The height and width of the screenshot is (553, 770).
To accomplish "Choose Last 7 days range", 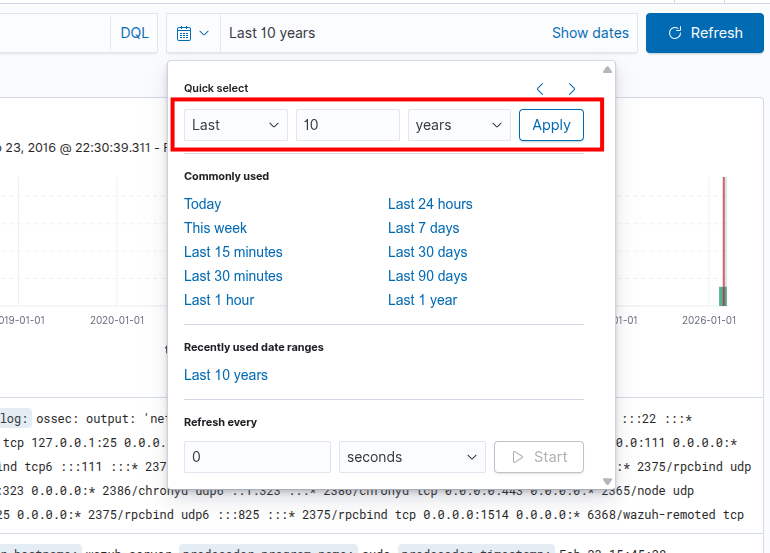I will point(423,228).
